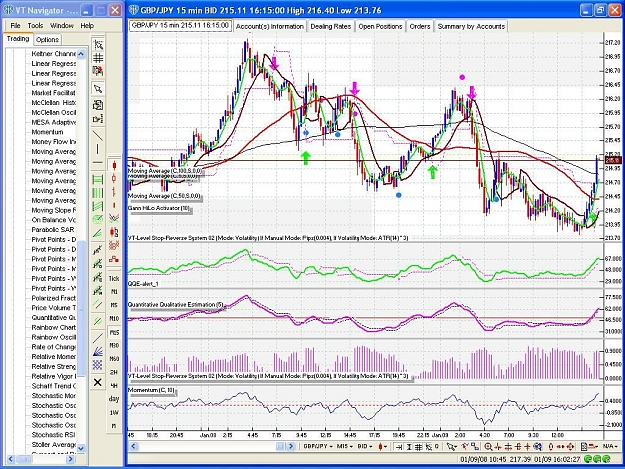Click the red target crosshair icon in bottom toolbar
The height and width of the screenshot is (469, 625).
(x=570, y=446)
